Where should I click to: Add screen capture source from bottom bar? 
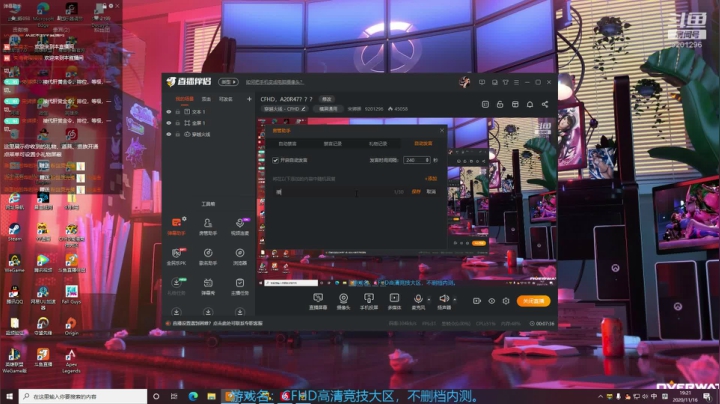click(318, 302)
